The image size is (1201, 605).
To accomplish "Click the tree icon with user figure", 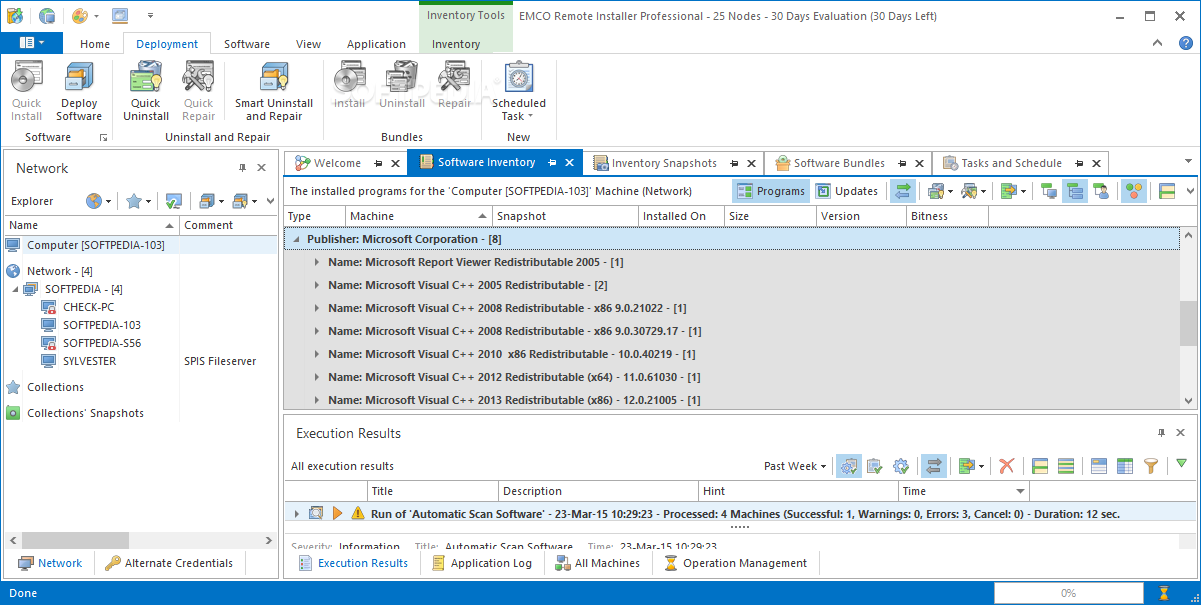I will pos(1101,191).
